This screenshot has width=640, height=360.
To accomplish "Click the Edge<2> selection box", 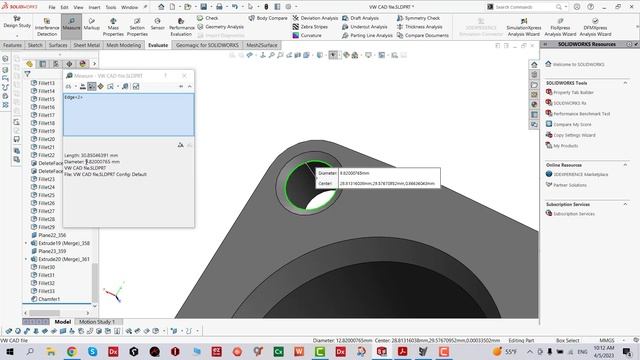I will point(129,115).
